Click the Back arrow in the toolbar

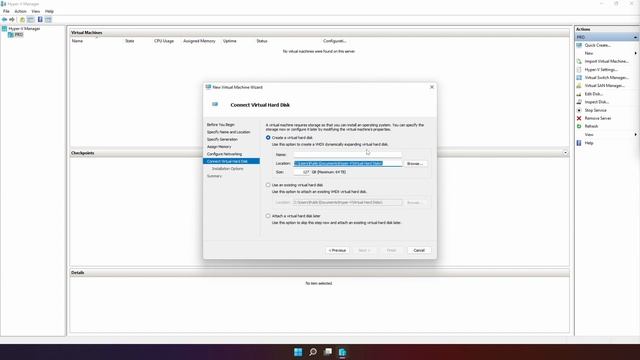pos(4,20)
